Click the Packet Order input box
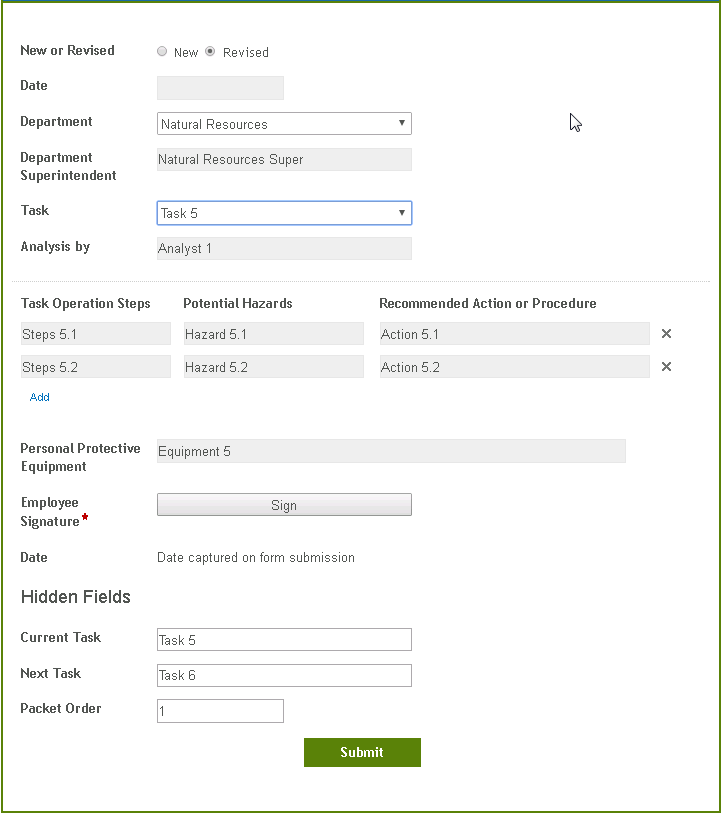722x814 pixels. [220, 711]
